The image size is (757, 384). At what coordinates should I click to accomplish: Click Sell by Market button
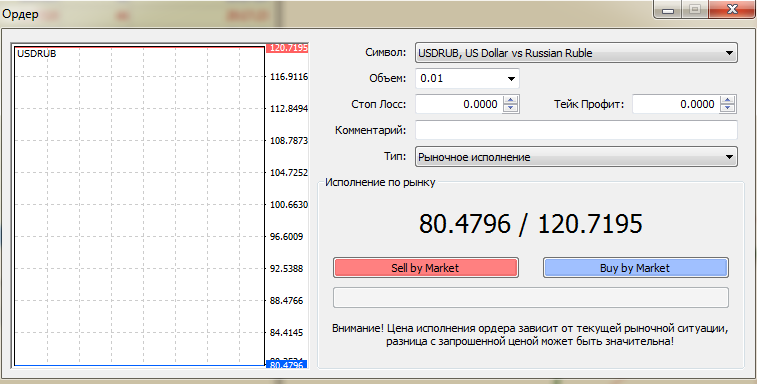pyautogui.click(x=425, y=268)
